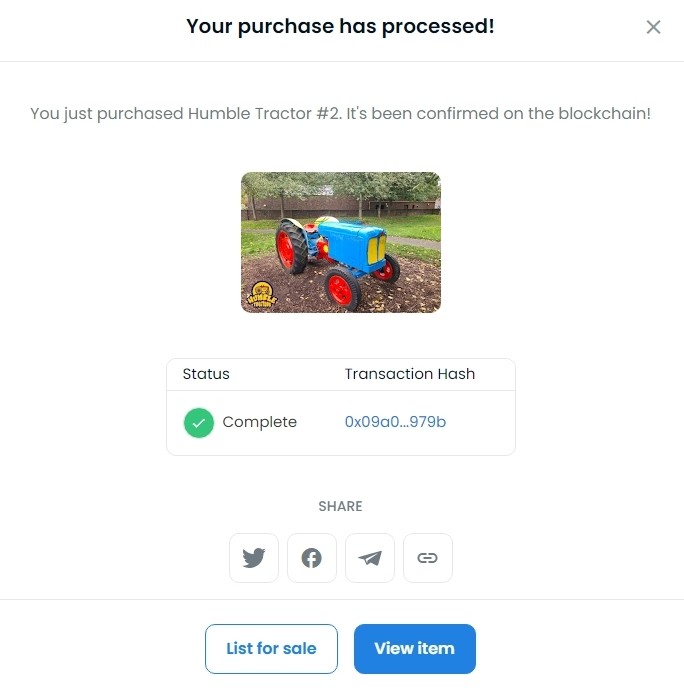Share the purchase on Twitter
The width and height of the screenshot is (684, 693).
pos(254,558)
